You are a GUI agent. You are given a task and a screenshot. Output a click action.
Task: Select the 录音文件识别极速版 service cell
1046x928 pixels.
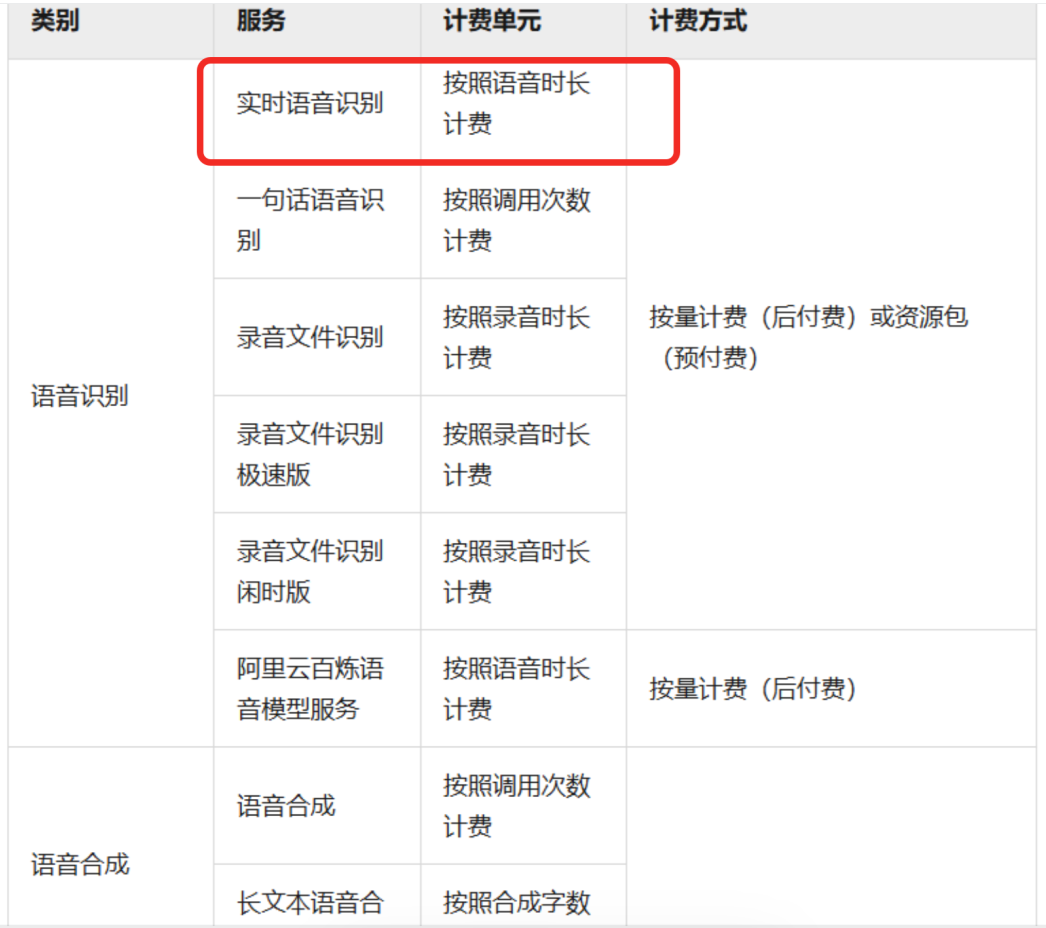310,454
